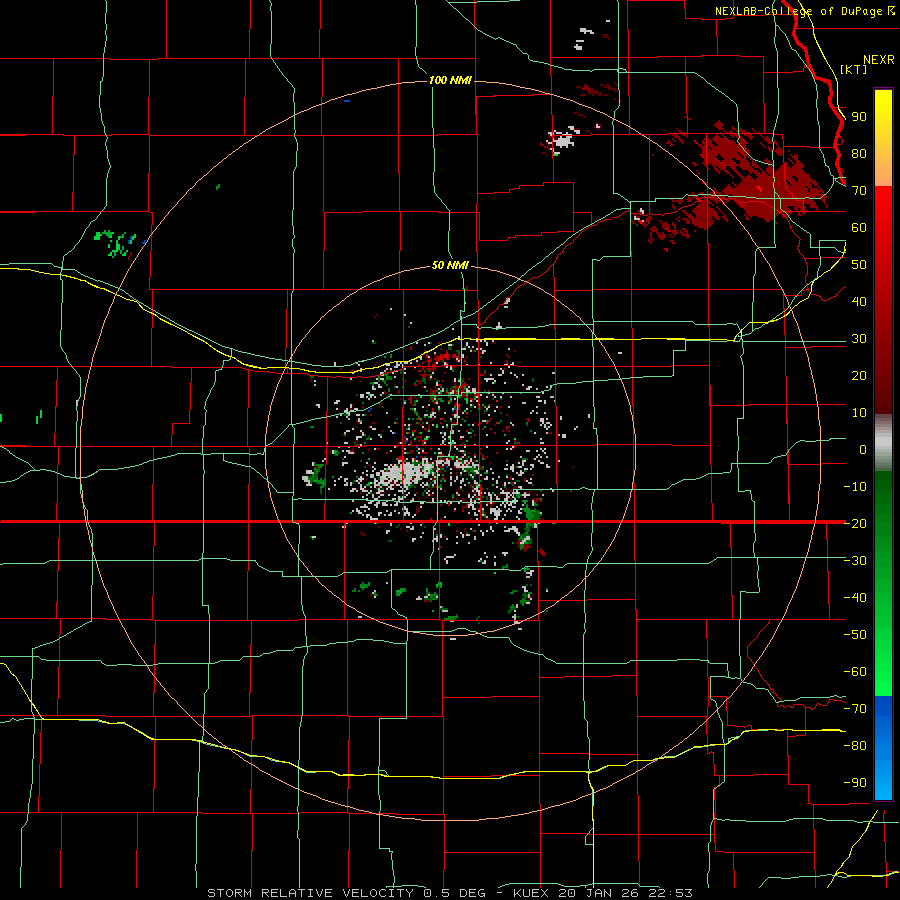Screen dimensions: 900x900
Task: Click the -20 value on the scale
Action: 855,523
